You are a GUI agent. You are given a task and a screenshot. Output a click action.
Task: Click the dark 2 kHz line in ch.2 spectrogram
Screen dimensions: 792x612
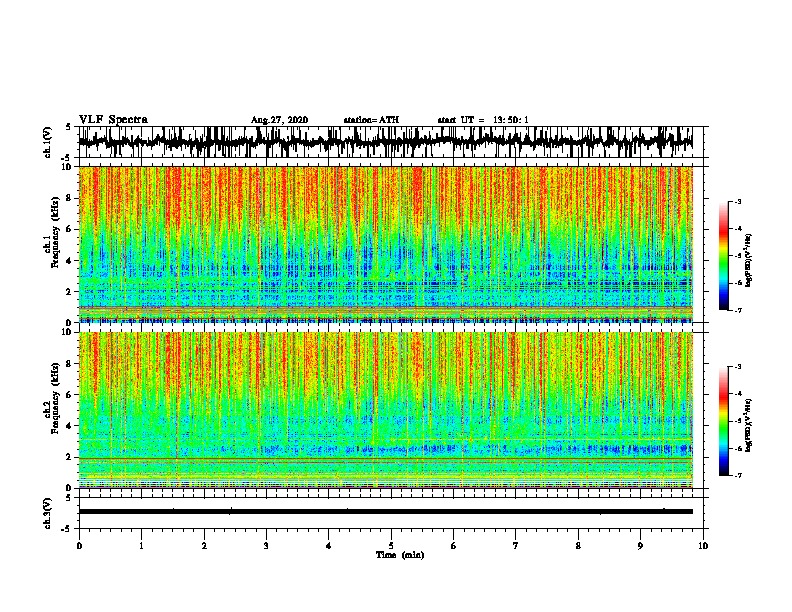point(385,459)
